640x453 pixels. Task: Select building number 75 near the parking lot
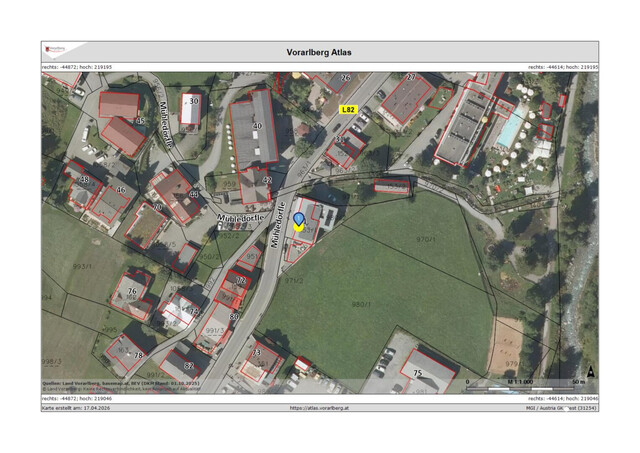417,374
